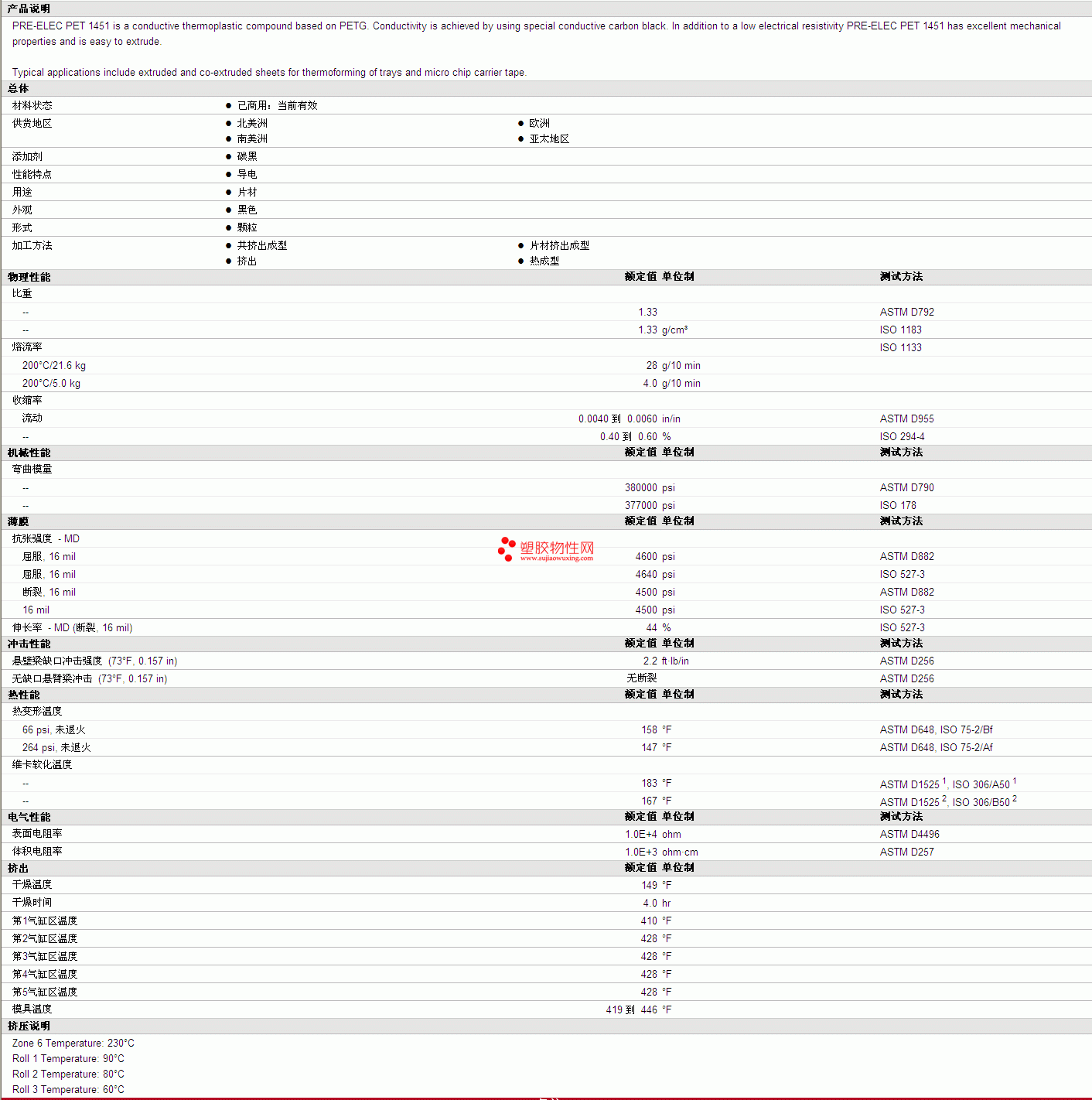Click the 干燥时间 row label

[32, 902]
